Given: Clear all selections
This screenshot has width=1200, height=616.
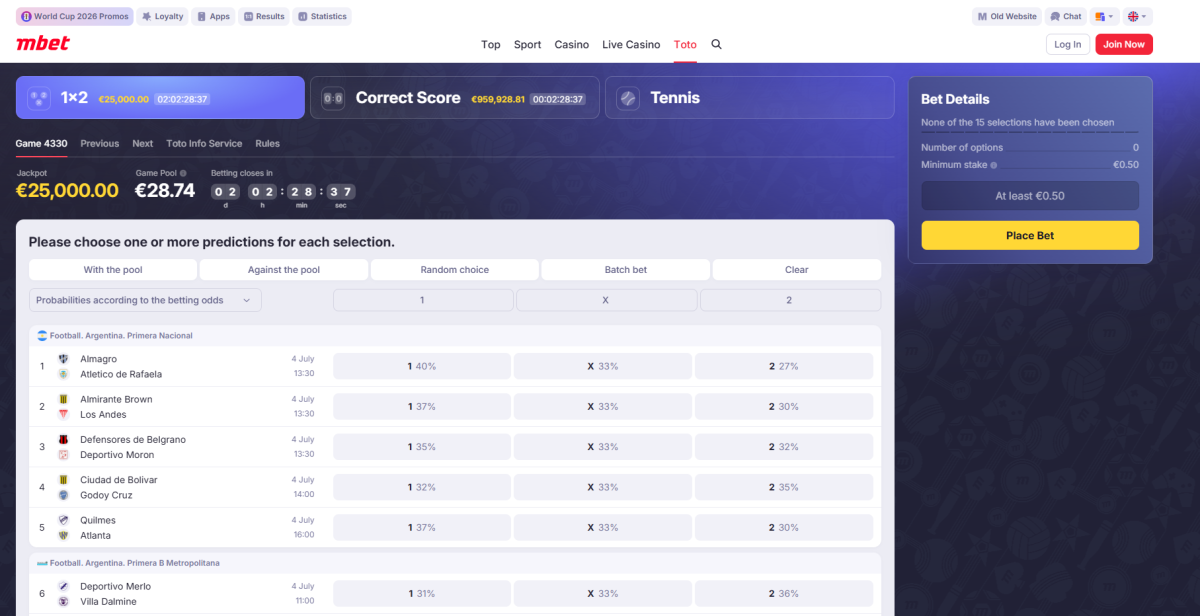Looking at the screenshot, I should click(797, 270).
